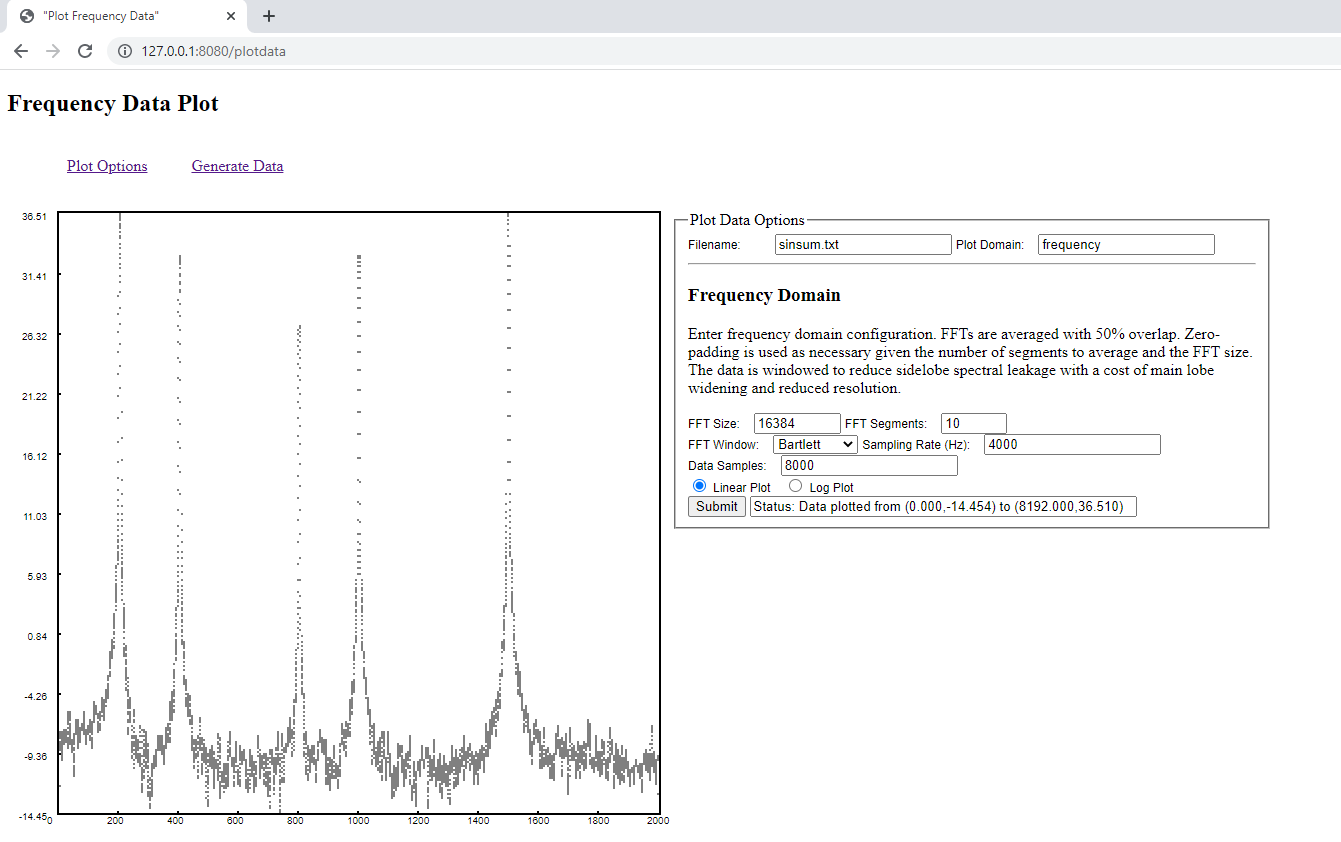Screen dimensions: 1341x842
Task: Close the Plot Frequency Data tab
Action: point(231,16)
